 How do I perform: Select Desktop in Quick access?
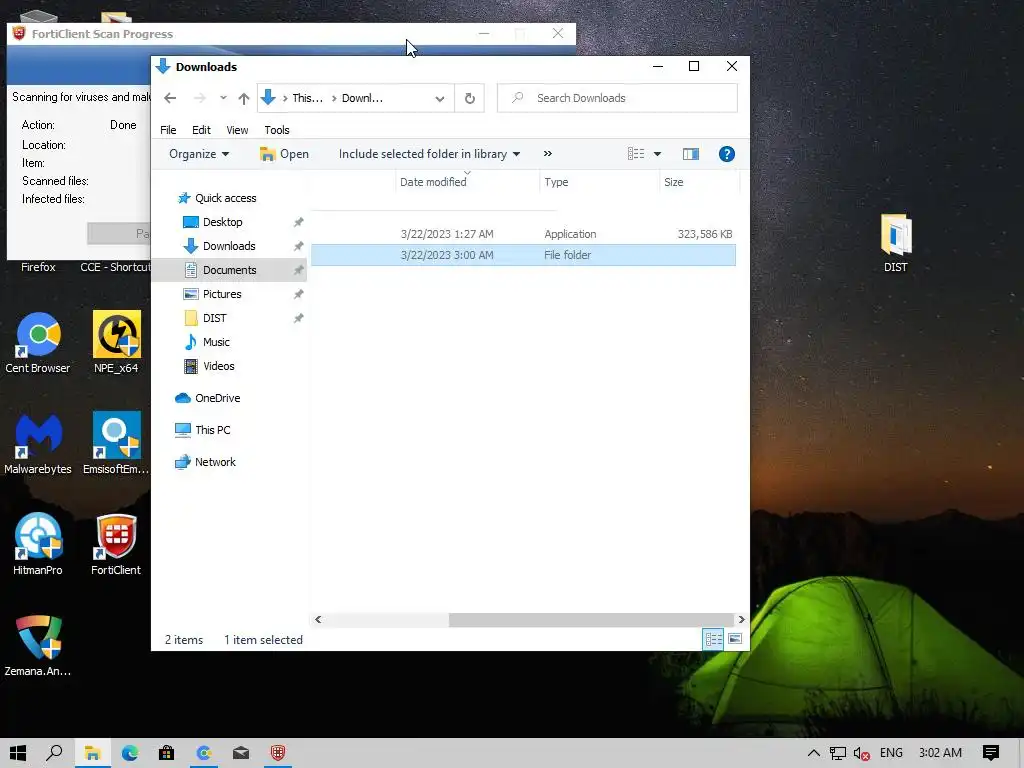pyautogui.click(x=222, y=222)
